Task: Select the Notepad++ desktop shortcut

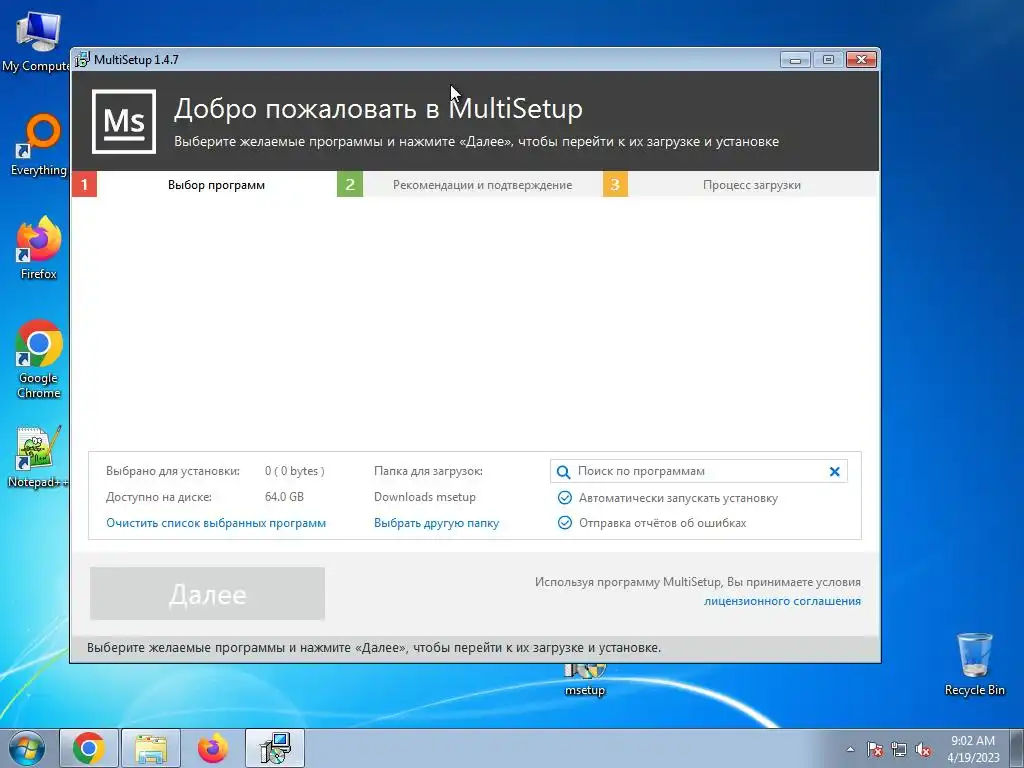Action: tap(38, 457)
